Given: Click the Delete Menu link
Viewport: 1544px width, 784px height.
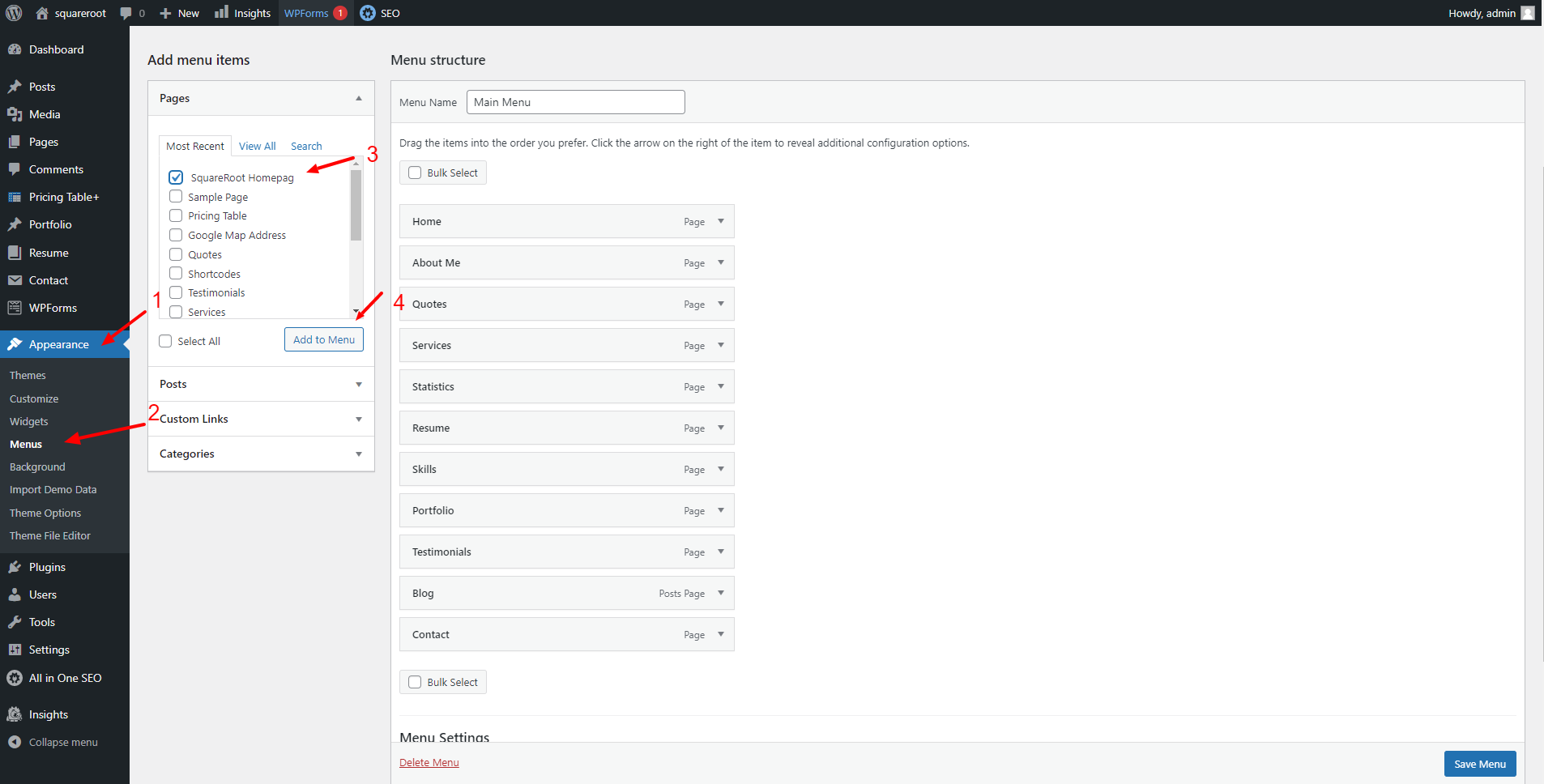Looking at the screenshot, I should point(429,762).
